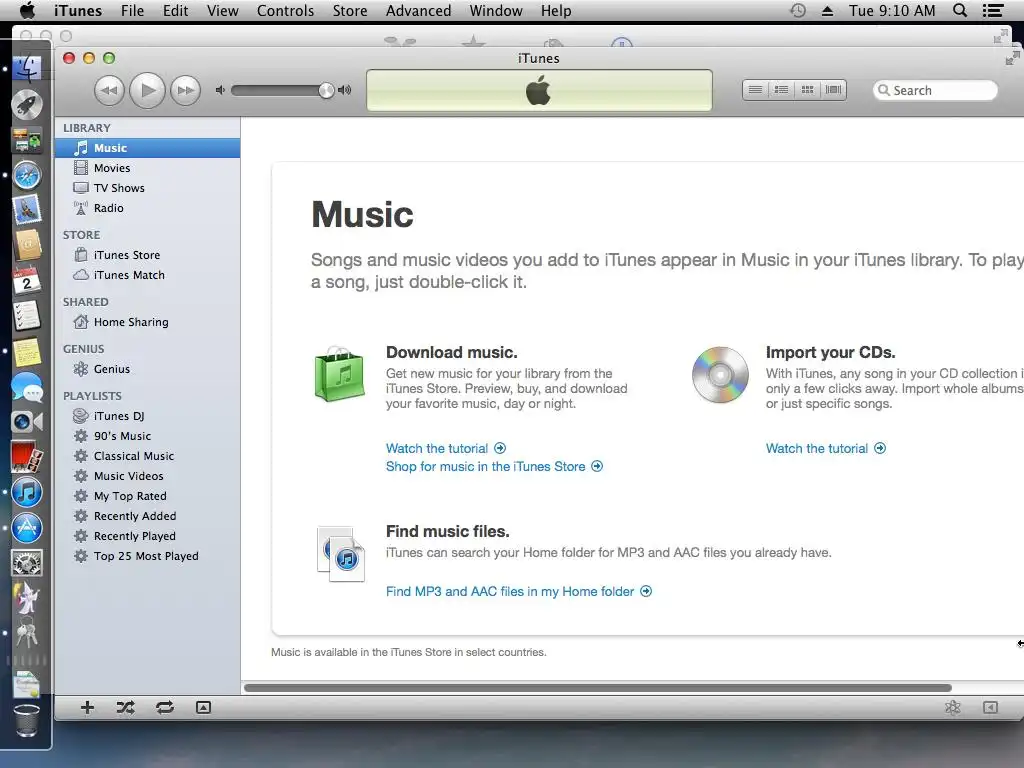Open the Store menu

pyautogui.click(x=349, y=10)
